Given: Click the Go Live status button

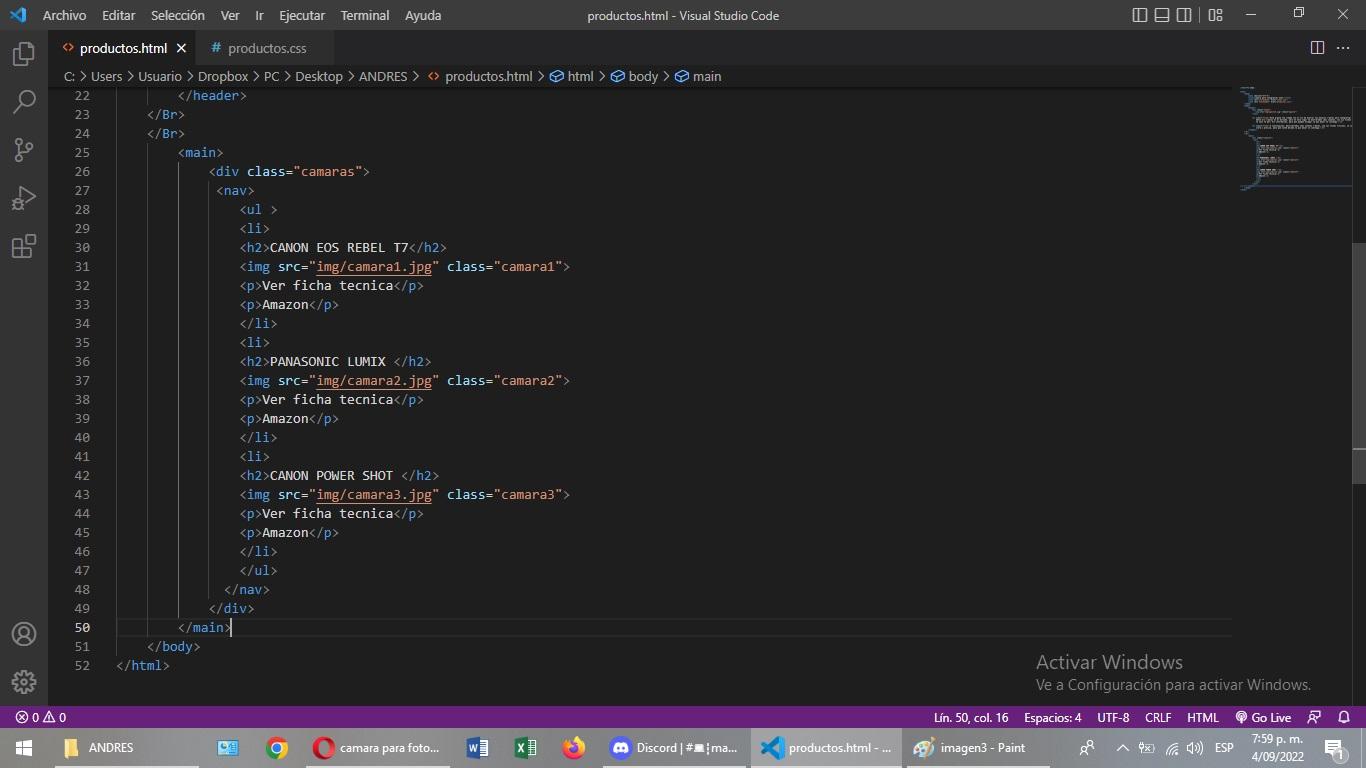Looking at the screenshot, I should [x=1263, y=717].
